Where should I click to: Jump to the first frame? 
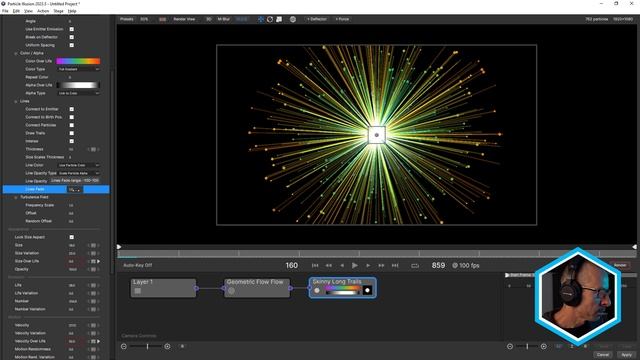(x=315, y=265)
